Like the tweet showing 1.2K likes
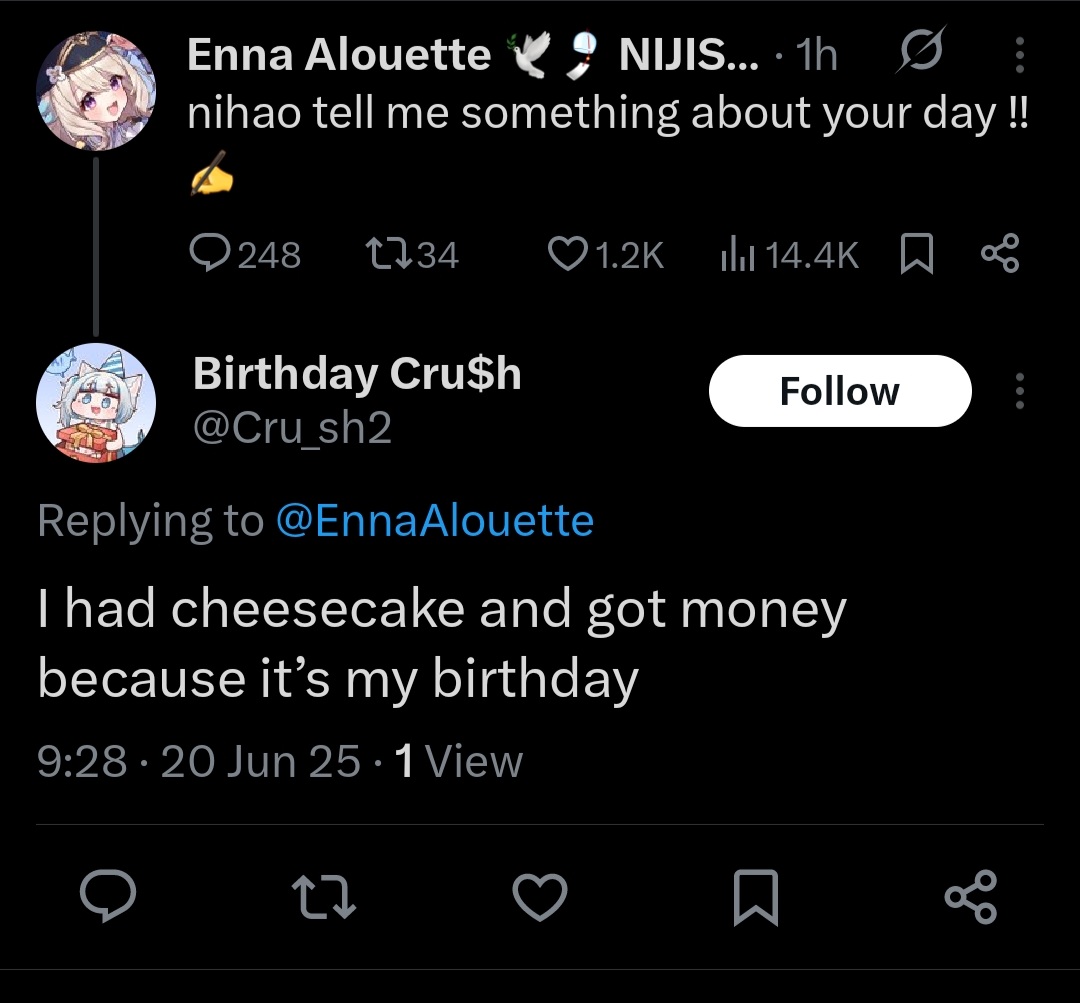 pos(605,254)
